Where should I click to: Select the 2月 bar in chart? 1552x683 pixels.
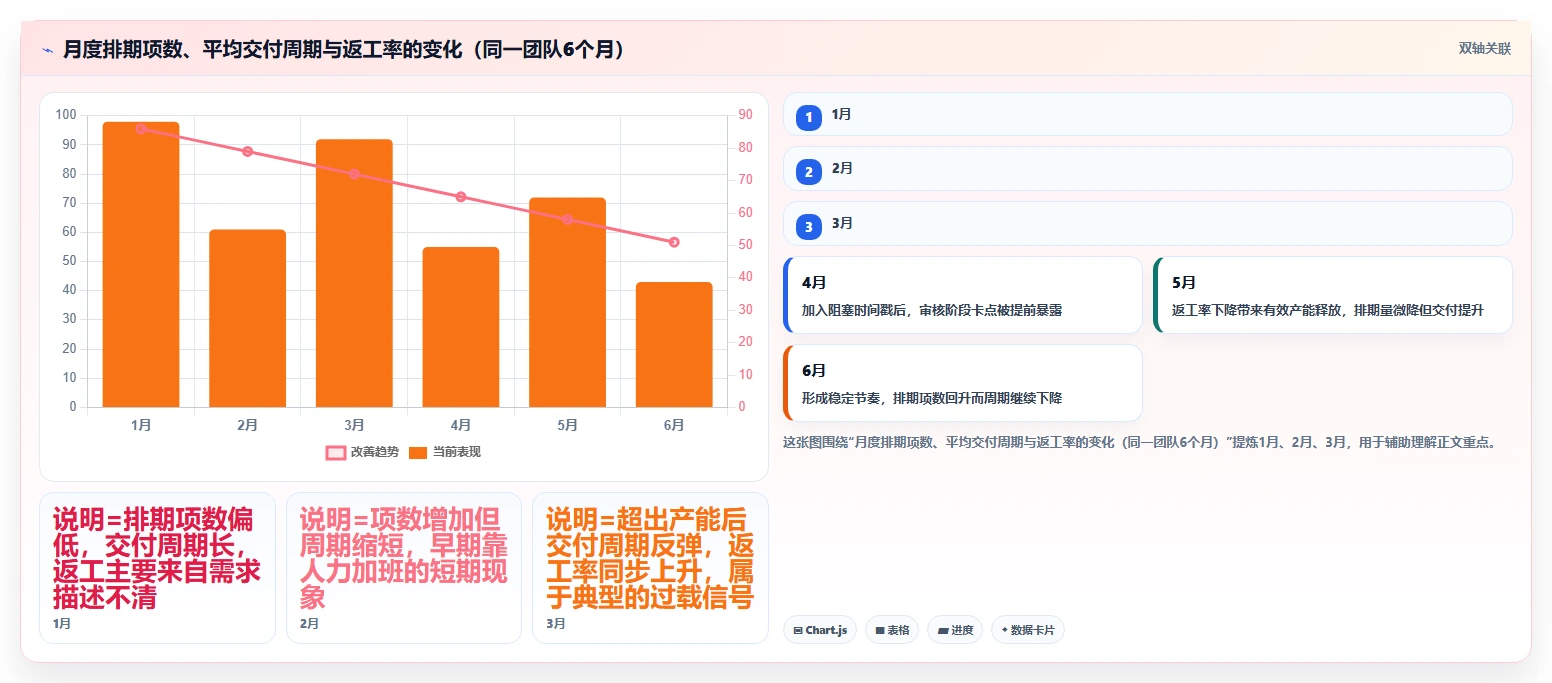click(x=247, y=318)
